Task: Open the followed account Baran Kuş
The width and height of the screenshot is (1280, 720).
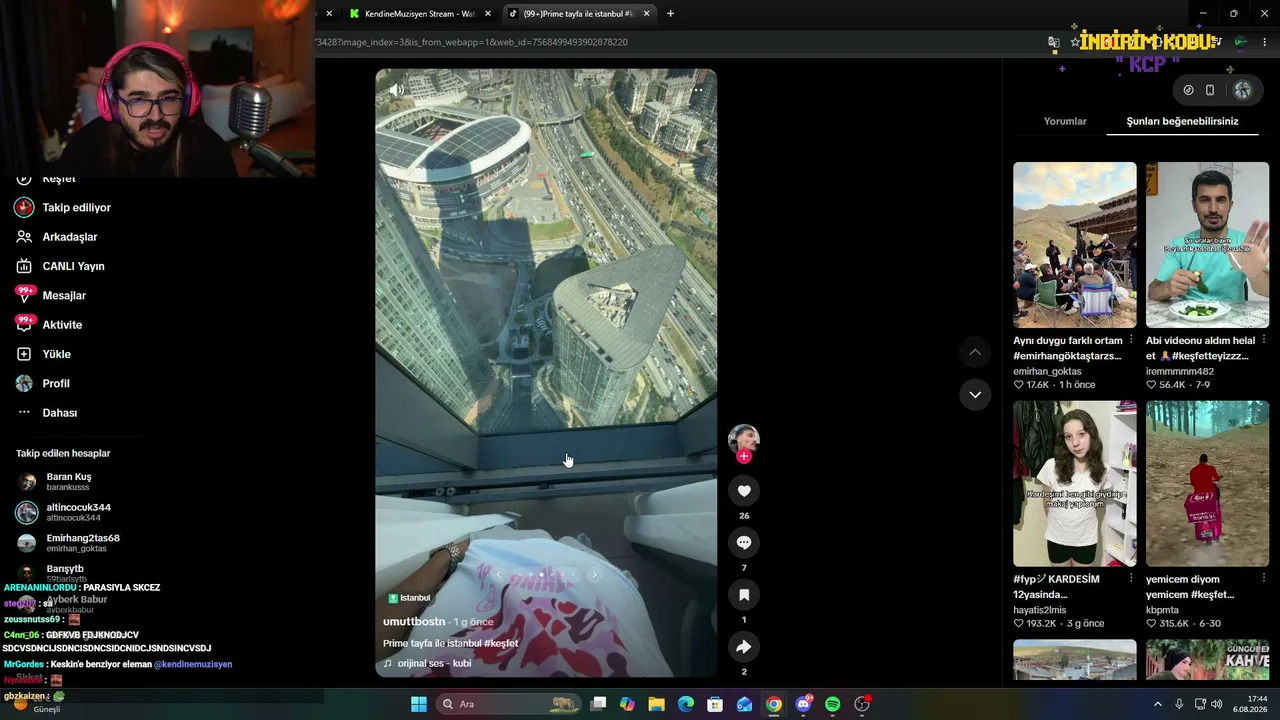Action: (x=70, y=481)
